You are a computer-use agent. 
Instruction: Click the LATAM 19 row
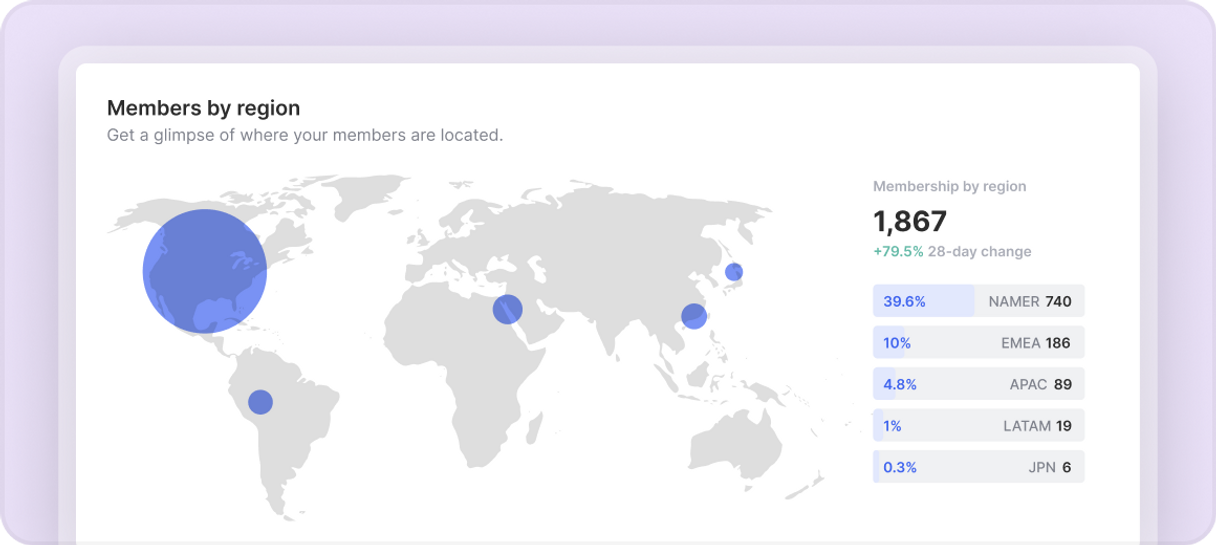click(x=979, y=425)
